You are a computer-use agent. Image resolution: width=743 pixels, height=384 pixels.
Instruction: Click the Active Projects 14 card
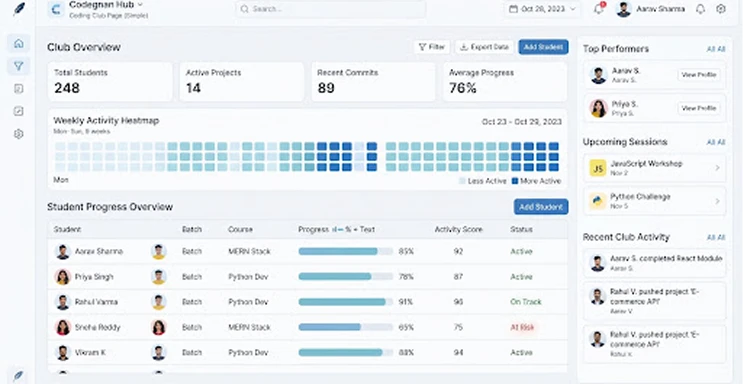(242, 82)
